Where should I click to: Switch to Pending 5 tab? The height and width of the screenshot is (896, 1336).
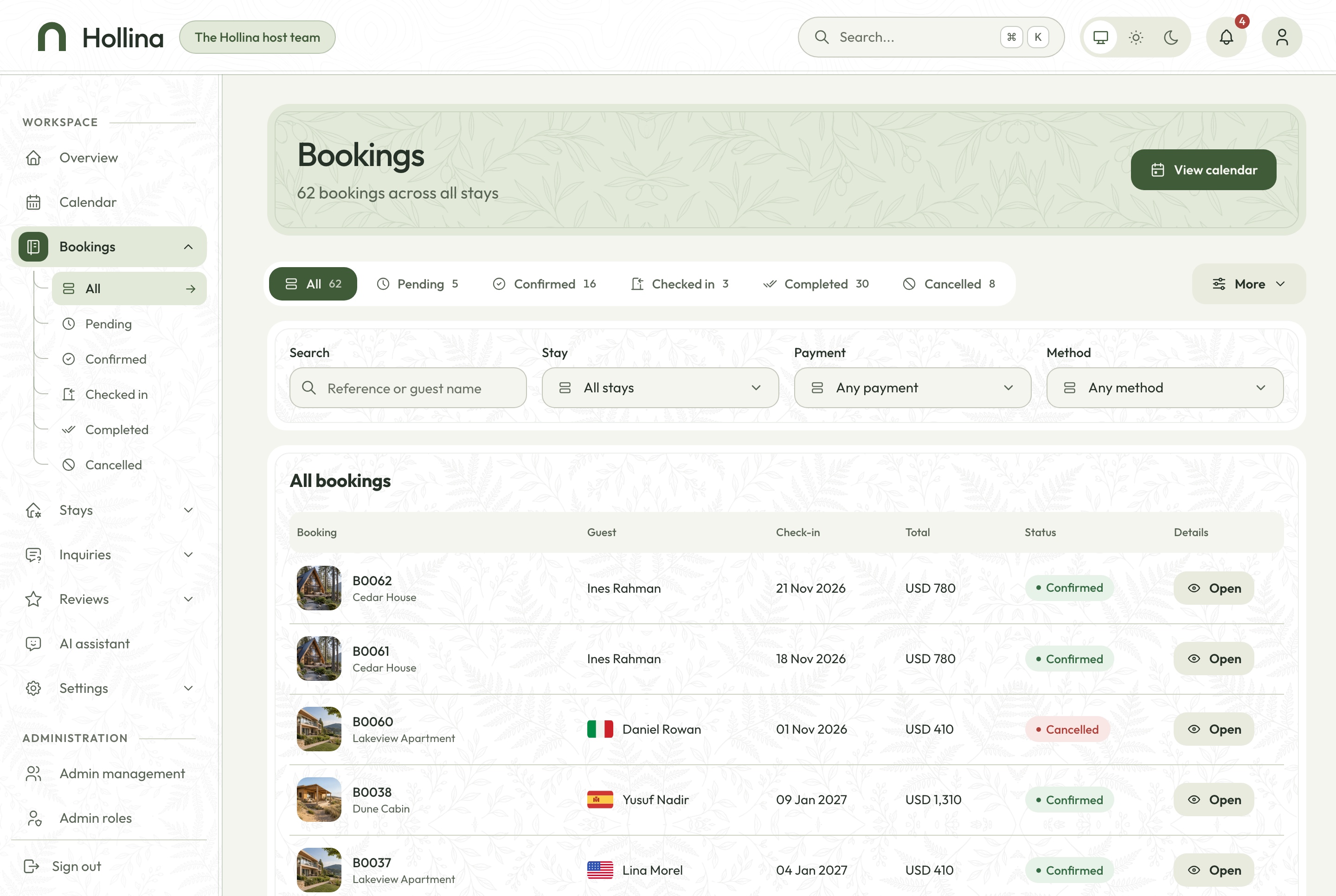[x=417, y=284]
